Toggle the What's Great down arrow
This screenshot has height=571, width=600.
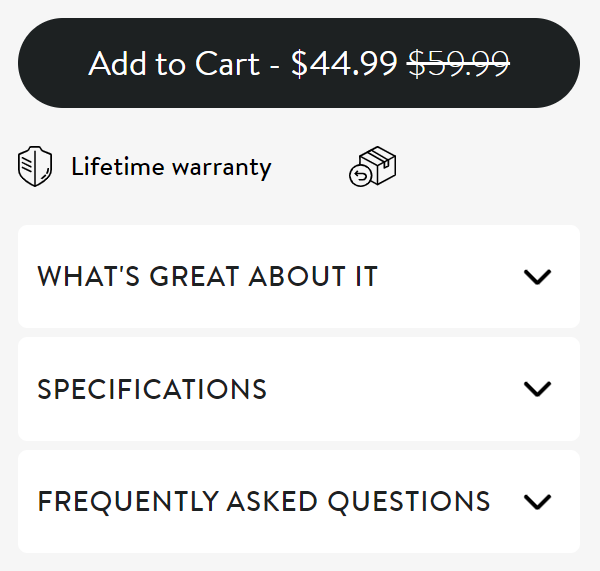click(537, 277)
